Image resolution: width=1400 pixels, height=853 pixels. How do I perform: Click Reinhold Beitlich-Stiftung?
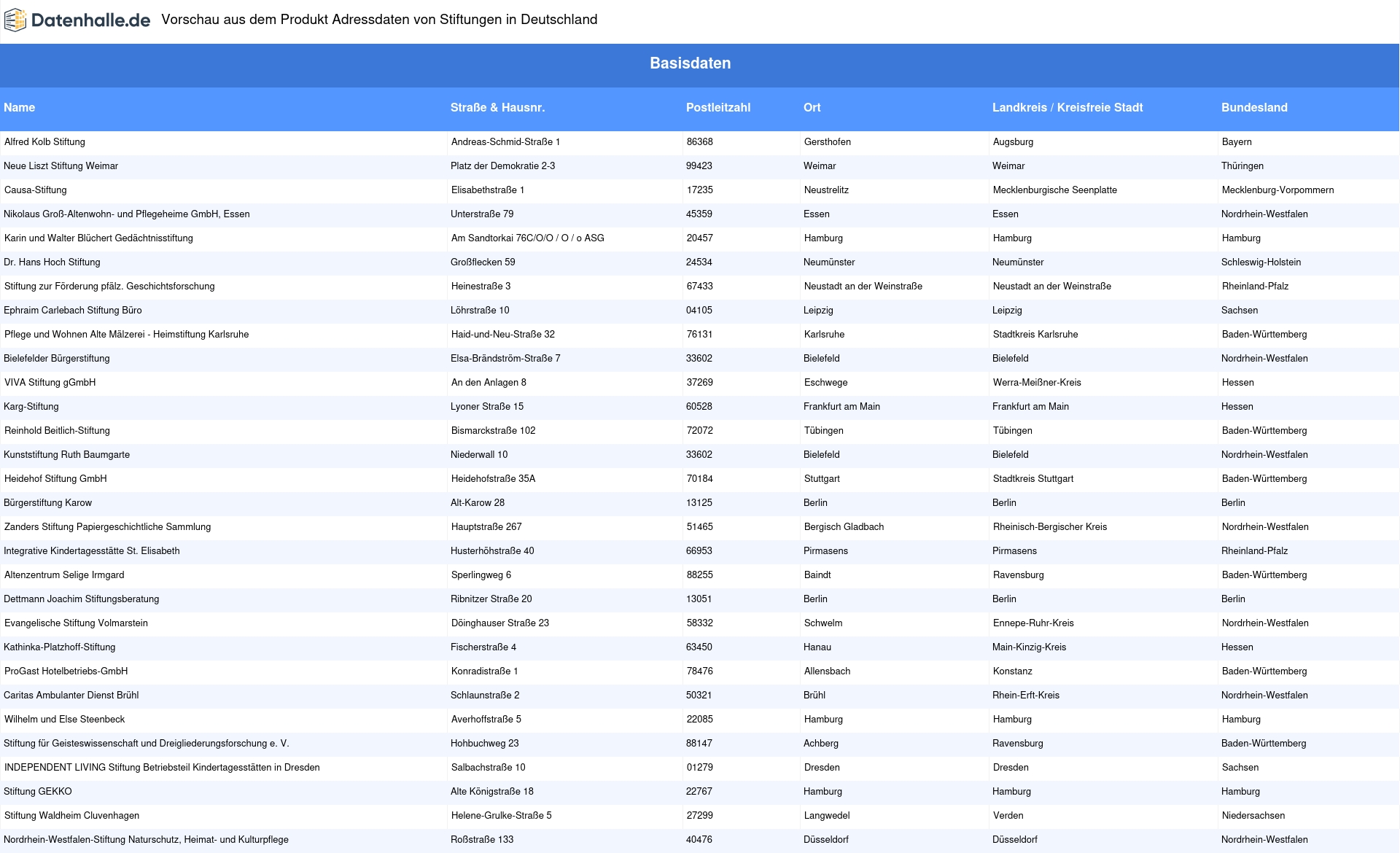tap(57, 431)
